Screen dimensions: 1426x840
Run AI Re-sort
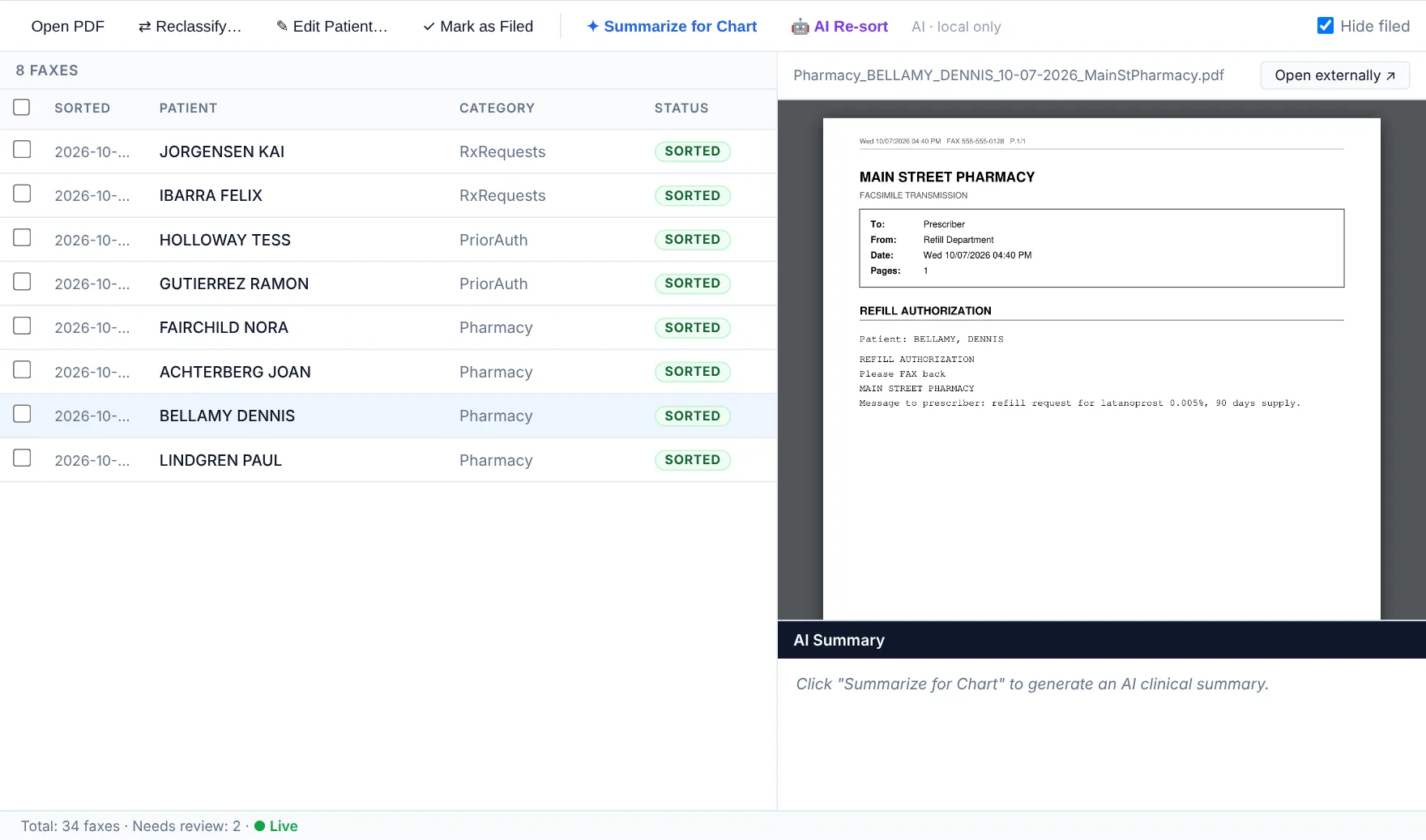pos(839,26)
